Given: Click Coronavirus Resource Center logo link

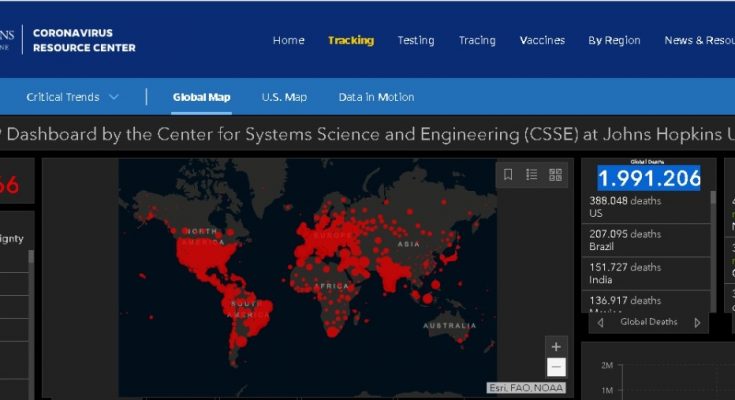Looking at the screenshot, I should pyautogui.click(x=84, y=40).
